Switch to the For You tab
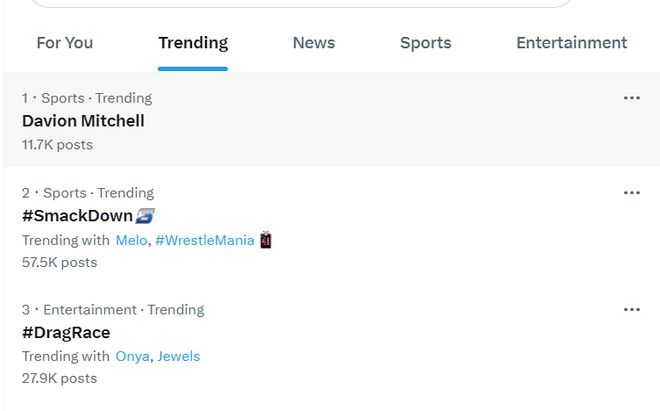 point(65,43)
